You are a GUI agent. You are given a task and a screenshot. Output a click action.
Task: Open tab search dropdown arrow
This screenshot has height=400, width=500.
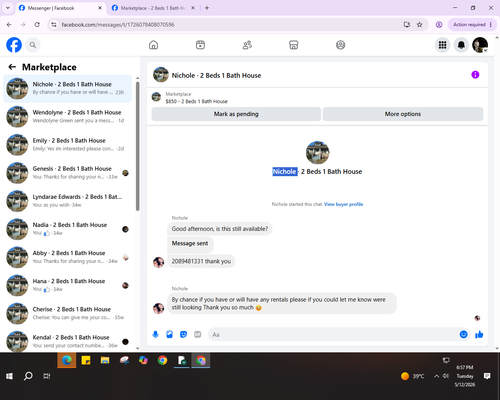8,8
